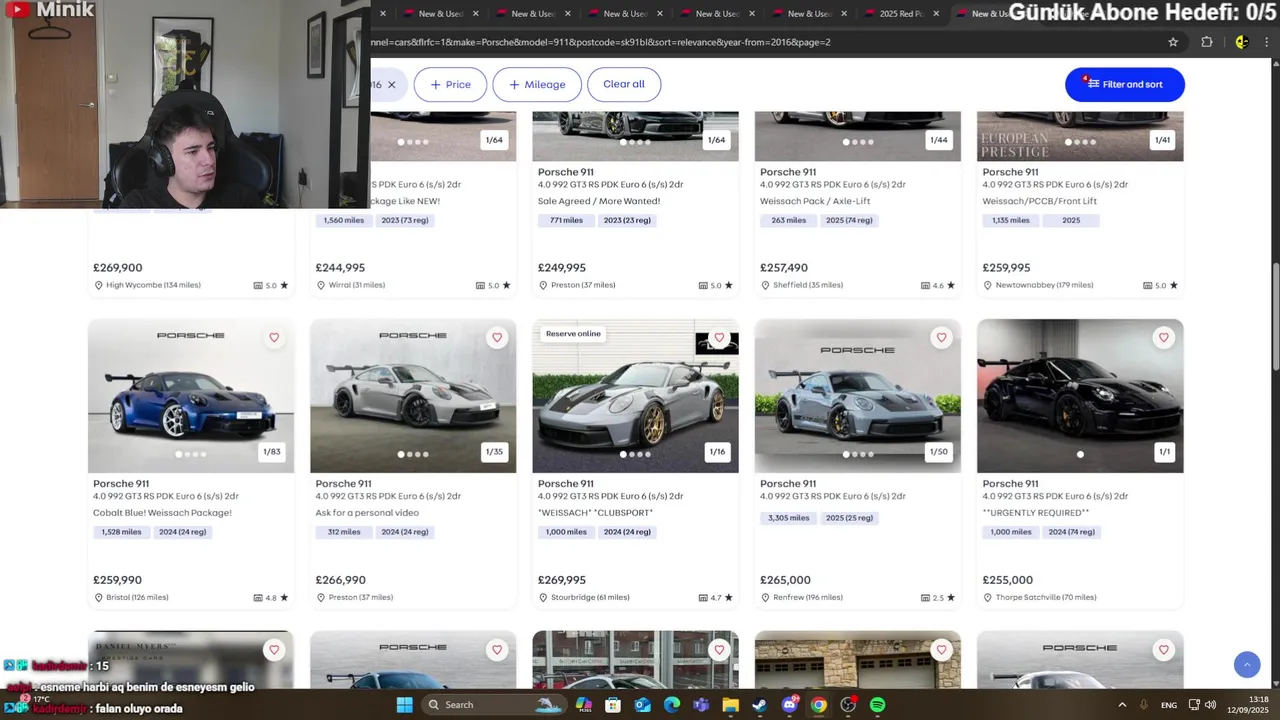View the 4.6 dealer rating on Sheffield listing
Screen dimensions: 1280x720
click(938, 286)
